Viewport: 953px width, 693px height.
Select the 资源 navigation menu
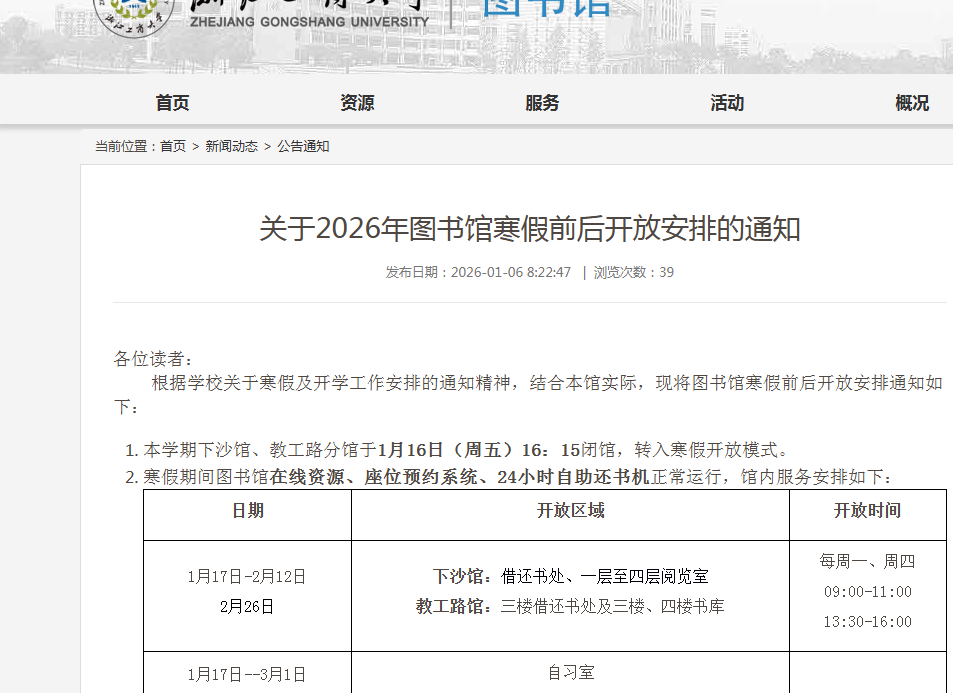(357, 103)
